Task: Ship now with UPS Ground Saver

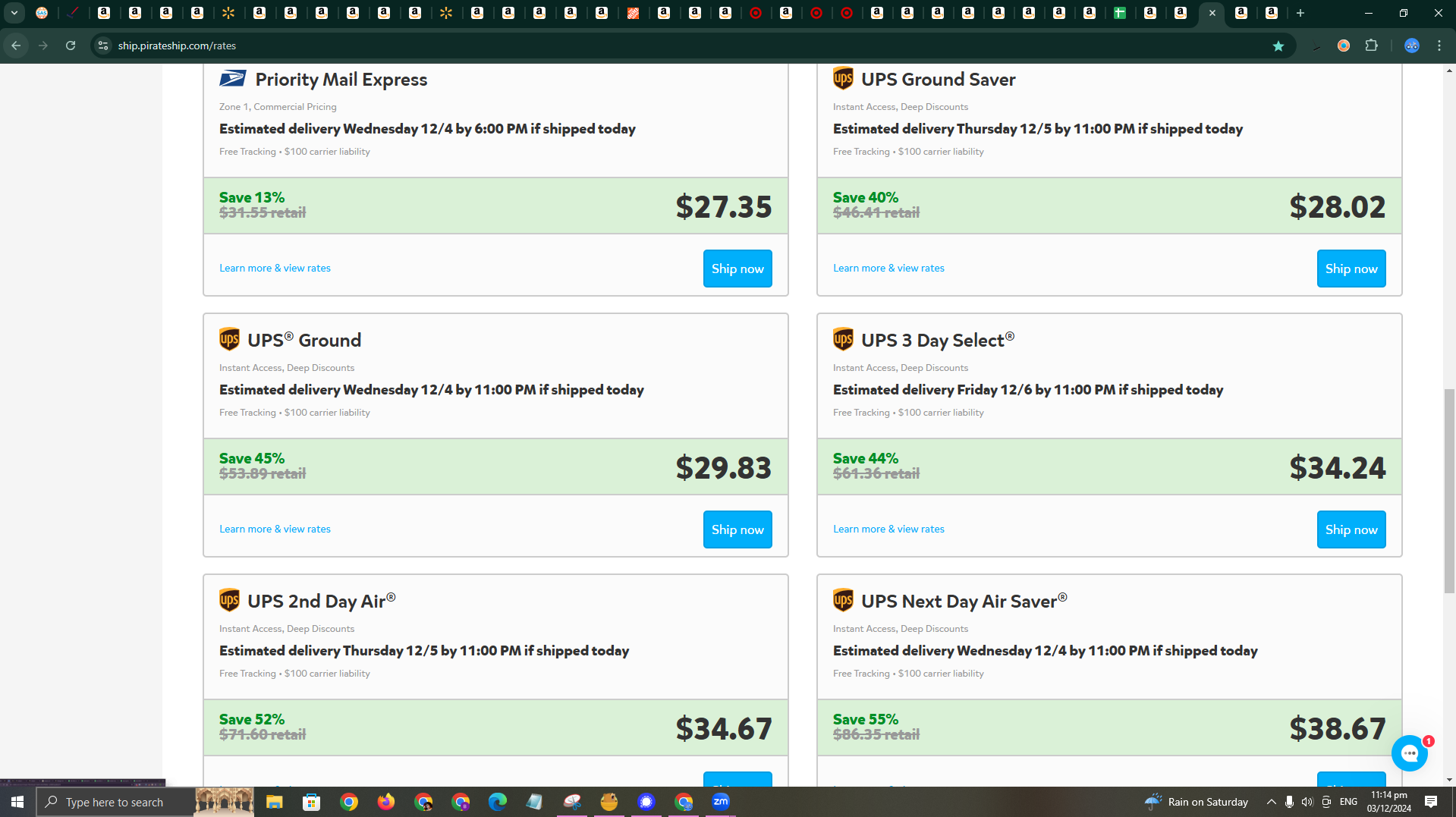Action: [1351, 269]
